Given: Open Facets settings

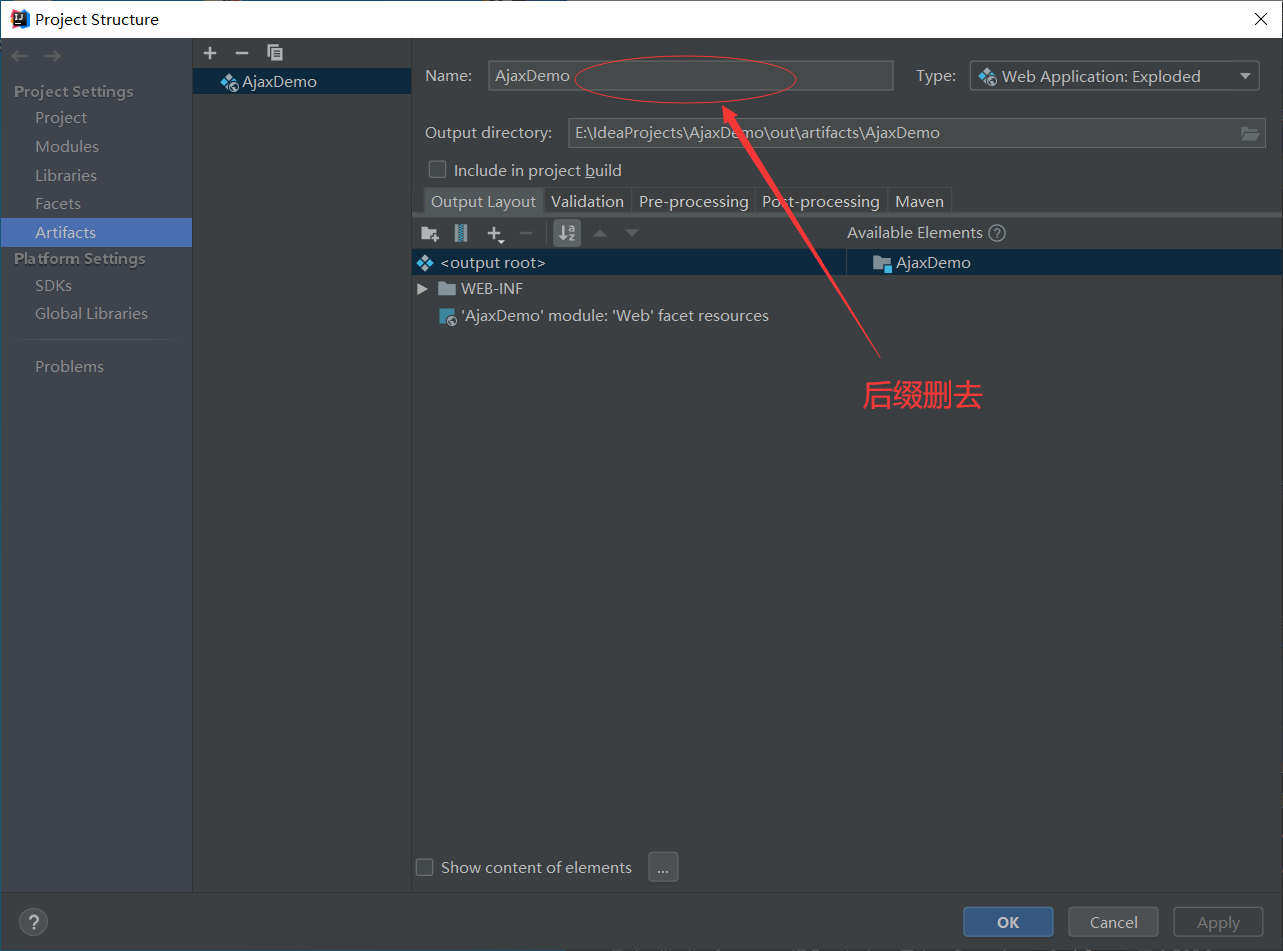Looking at the screenshot, I should tap(58, 204).
